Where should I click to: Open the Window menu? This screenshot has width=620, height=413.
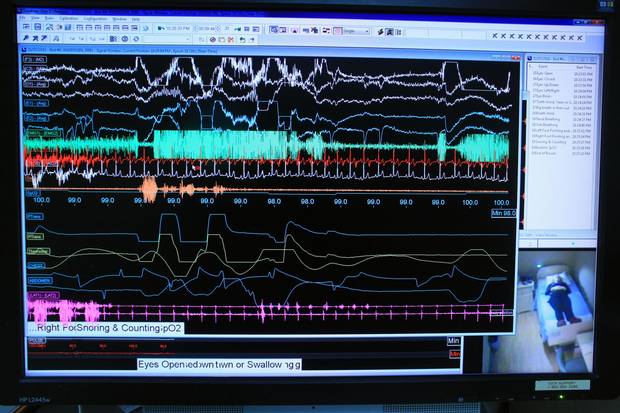pyautogui.click(x=119, y=19)
